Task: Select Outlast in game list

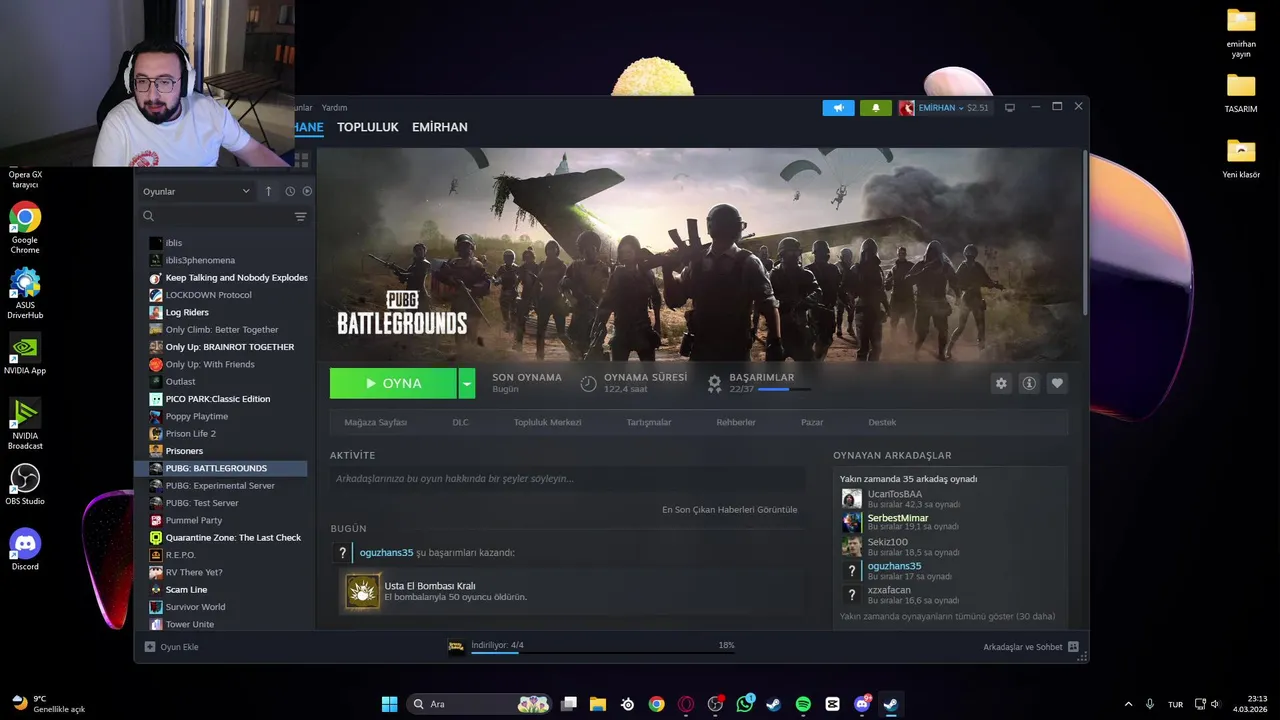Action: point(181,382)
